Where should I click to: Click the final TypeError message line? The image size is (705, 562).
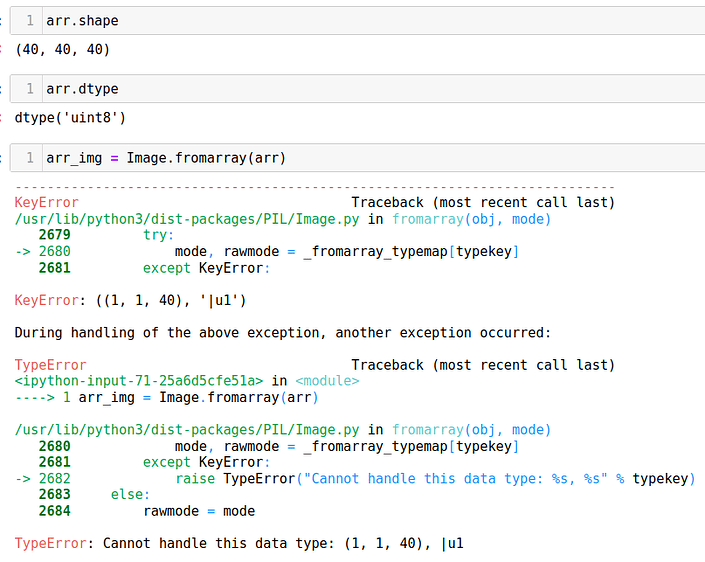click(239, 544)
